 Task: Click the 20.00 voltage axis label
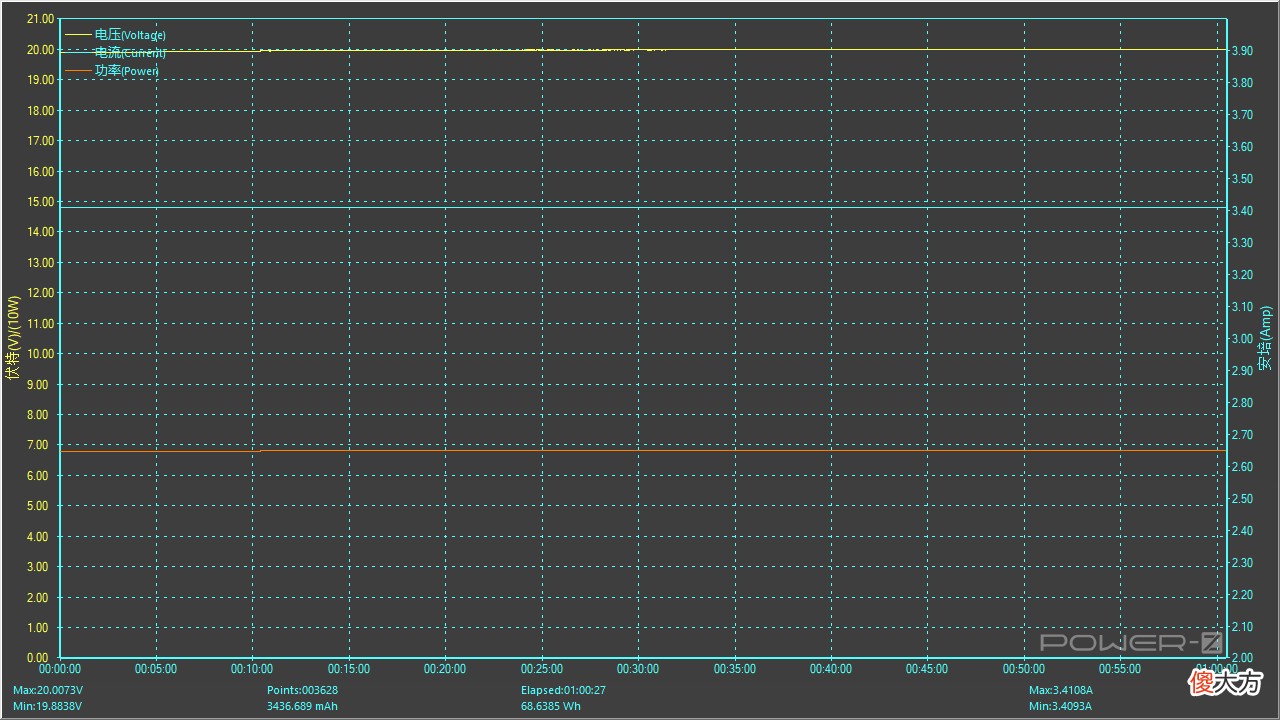(40, 49)
